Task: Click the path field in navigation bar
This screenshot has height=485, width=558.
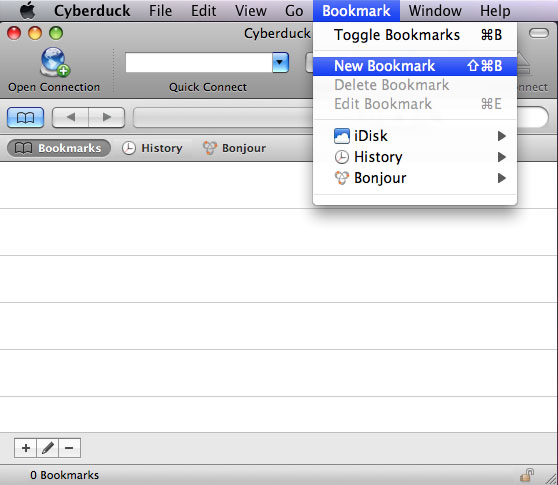Action: click(x=223, y=117)
